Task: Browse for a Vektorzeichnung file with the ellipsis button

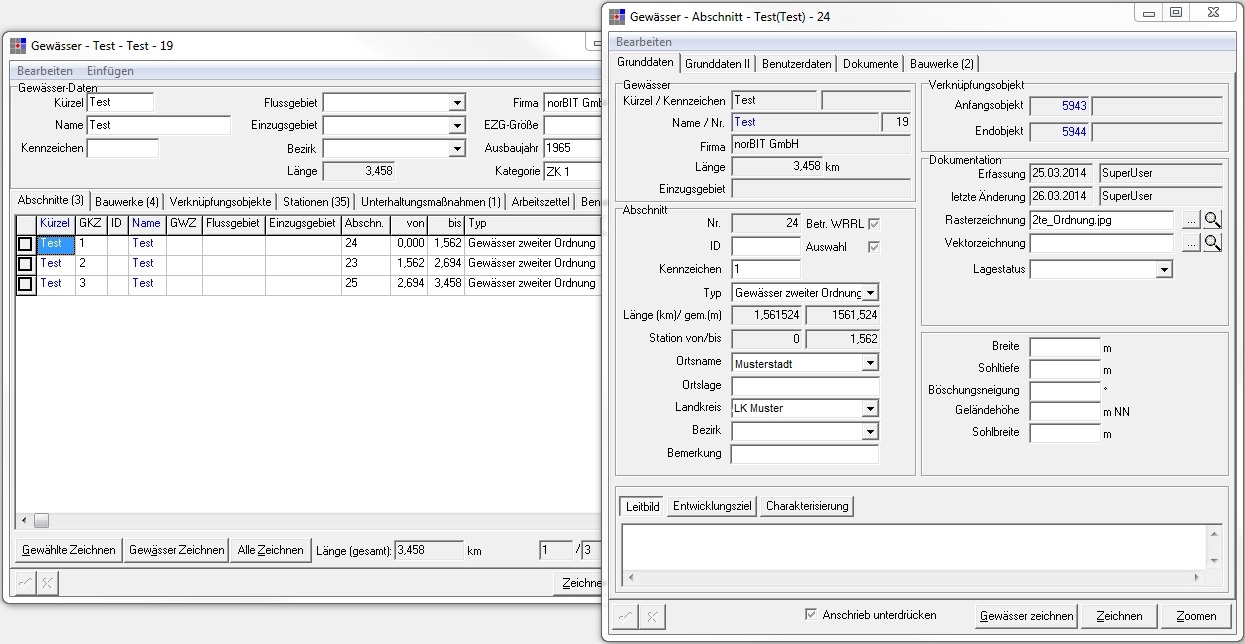Action: pyautogui.click(x=1191, y=243)
